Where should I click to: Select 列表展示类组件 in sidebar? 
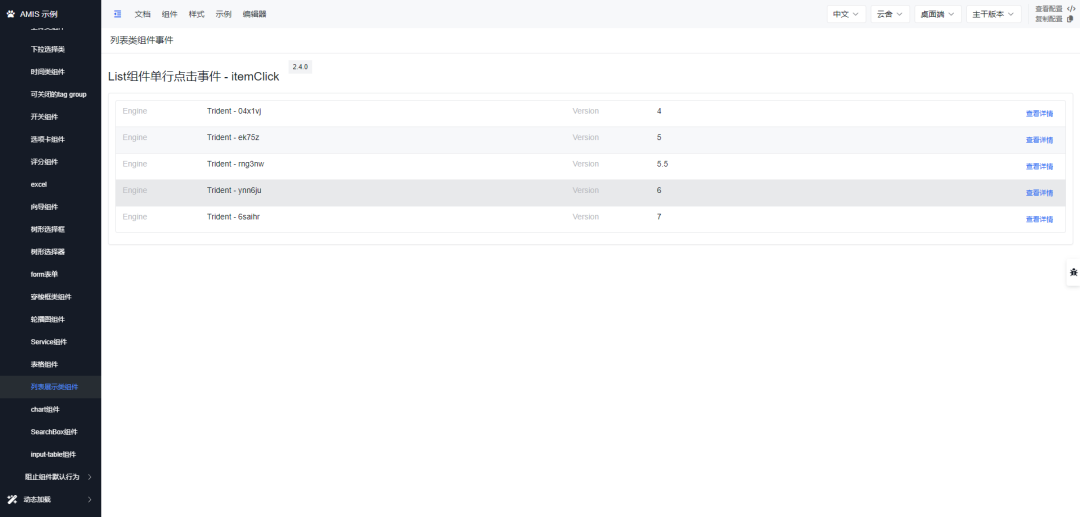point(54,387)
